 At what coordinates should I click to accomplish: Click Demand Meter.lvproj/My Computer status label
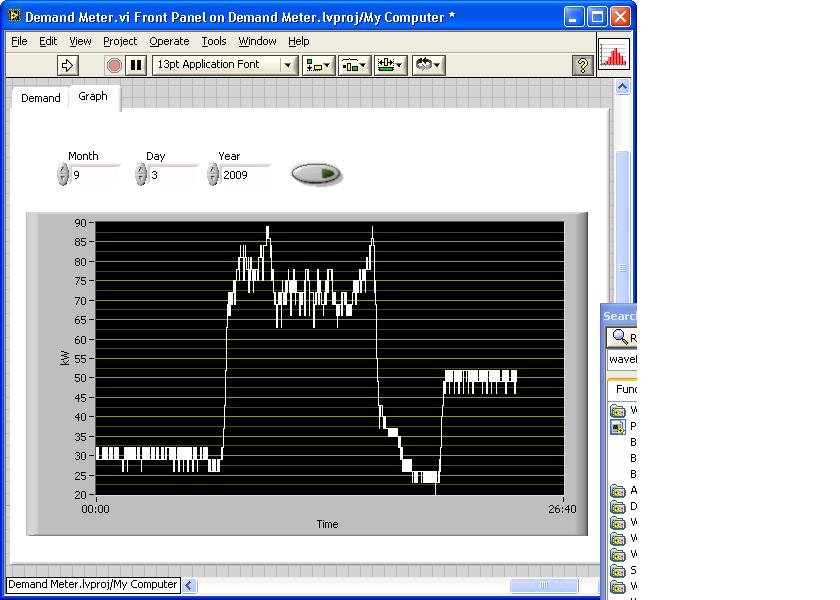pyautogui.click(x=93, y=584)
